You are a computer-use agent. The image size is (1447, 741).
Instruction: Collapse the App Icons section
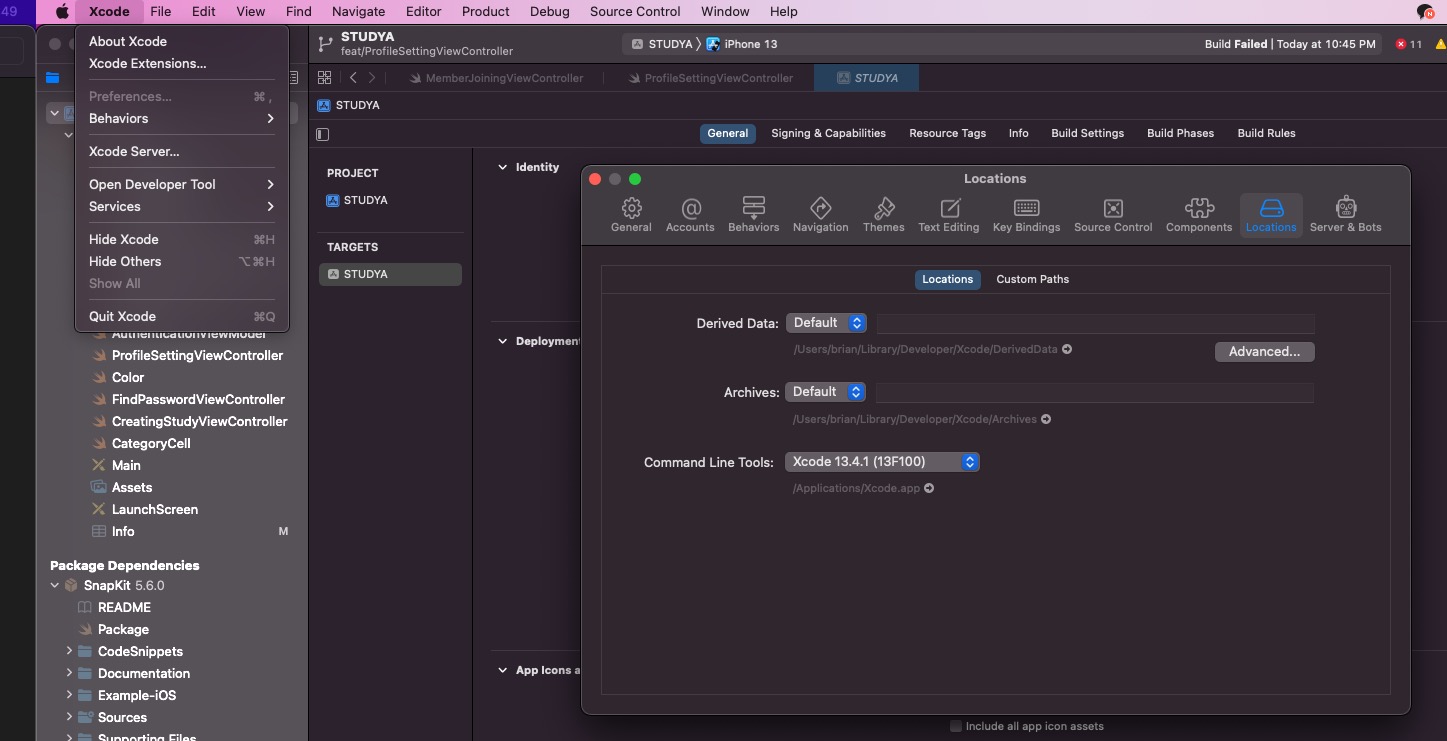point(503,670)
